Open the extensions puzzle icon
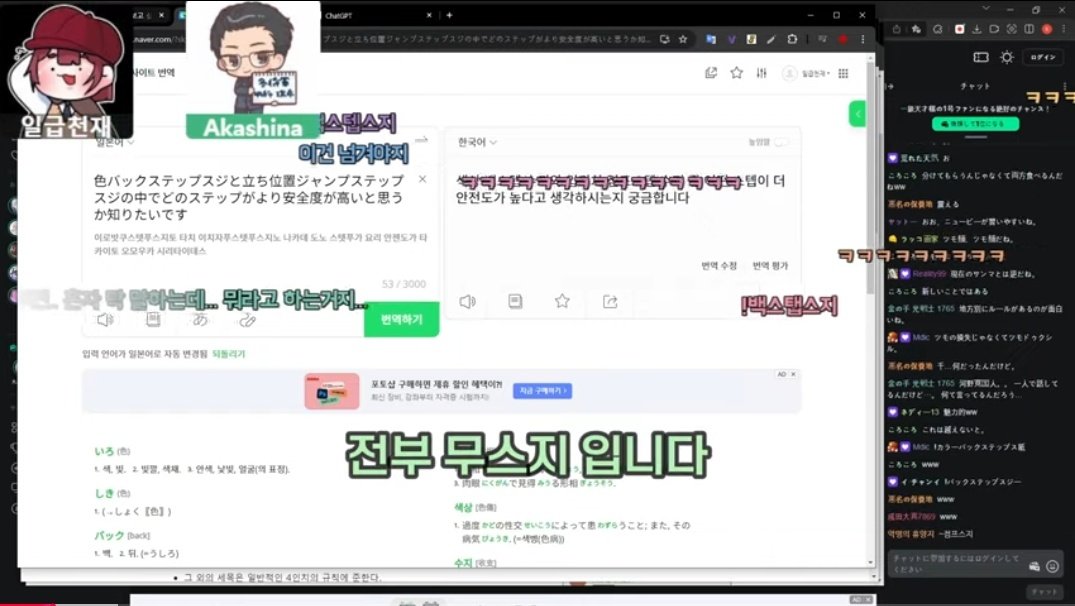 point(792,39)
